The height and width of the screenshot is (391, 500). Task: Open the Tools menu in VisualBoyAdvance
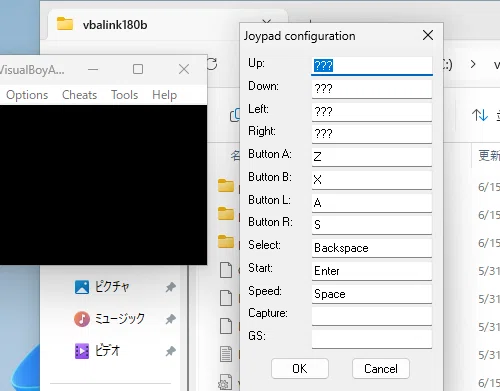coord(124,95)
